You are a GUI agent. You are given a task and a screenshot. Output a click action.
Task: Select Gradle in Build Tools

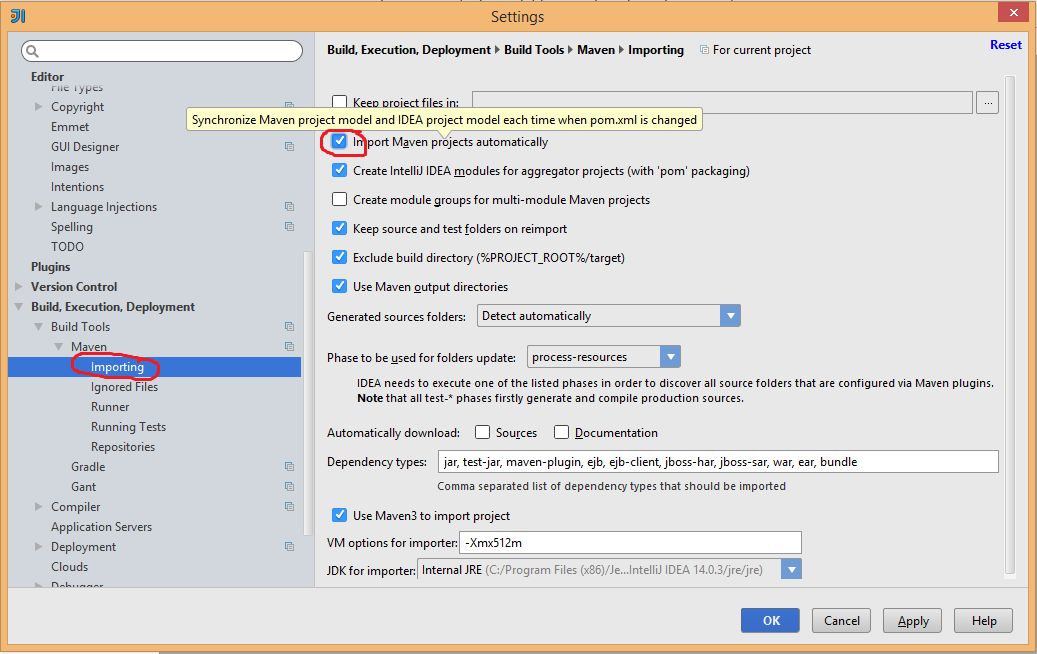(x=88, y=466)
